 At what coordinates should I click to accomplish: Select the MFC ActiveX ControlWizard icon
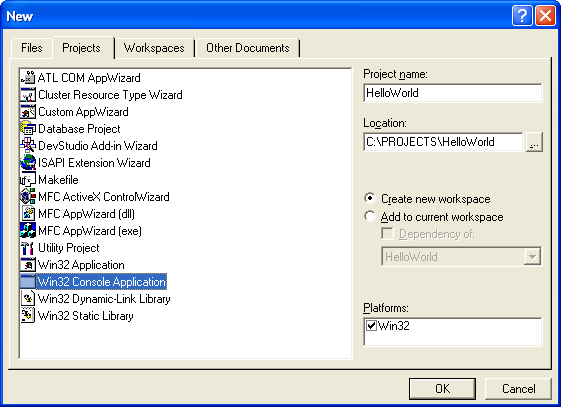pyautogui.click(x=28, y=197)
